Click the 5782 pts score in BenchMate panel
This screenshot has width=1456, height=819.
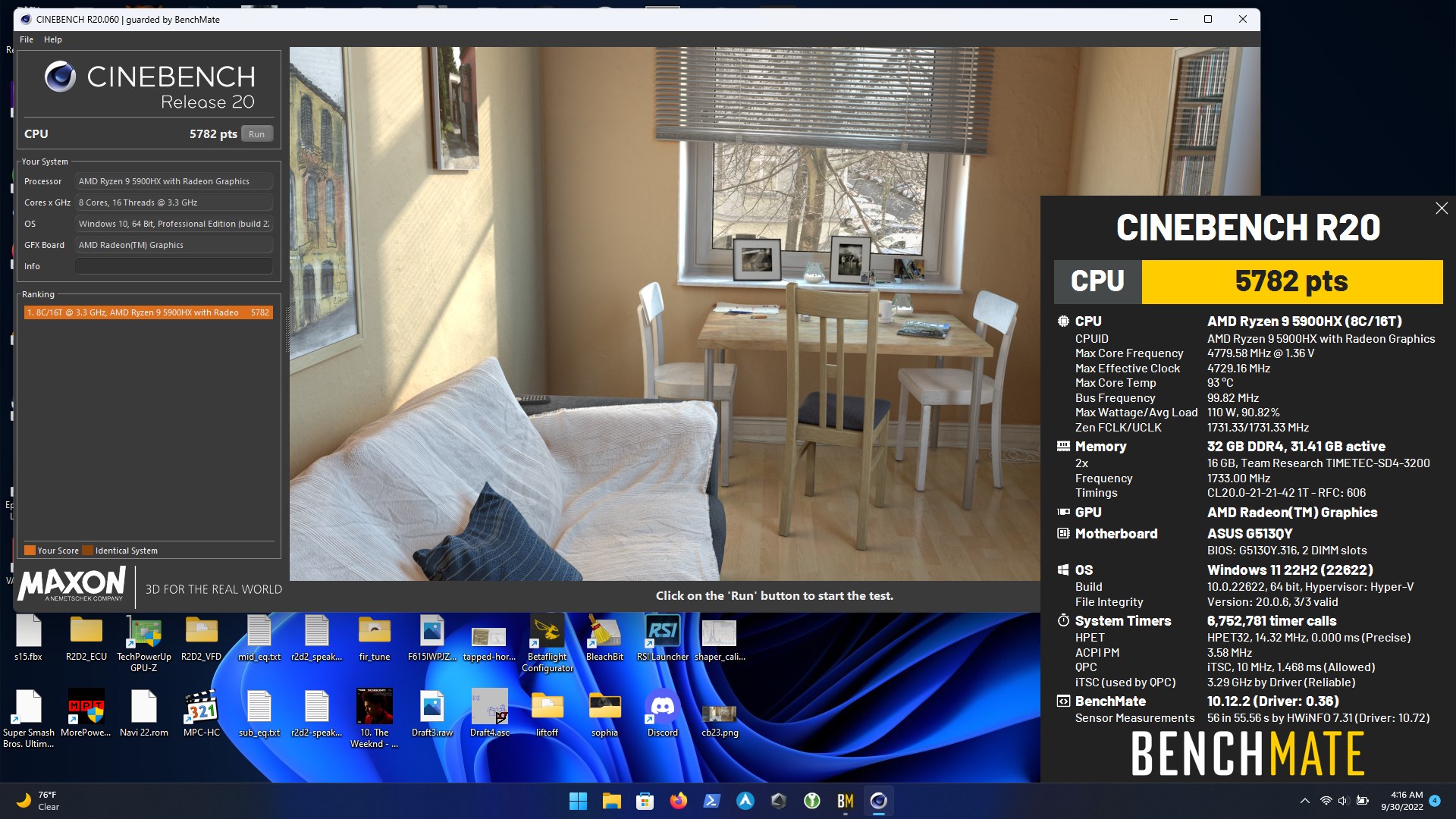1291,281
